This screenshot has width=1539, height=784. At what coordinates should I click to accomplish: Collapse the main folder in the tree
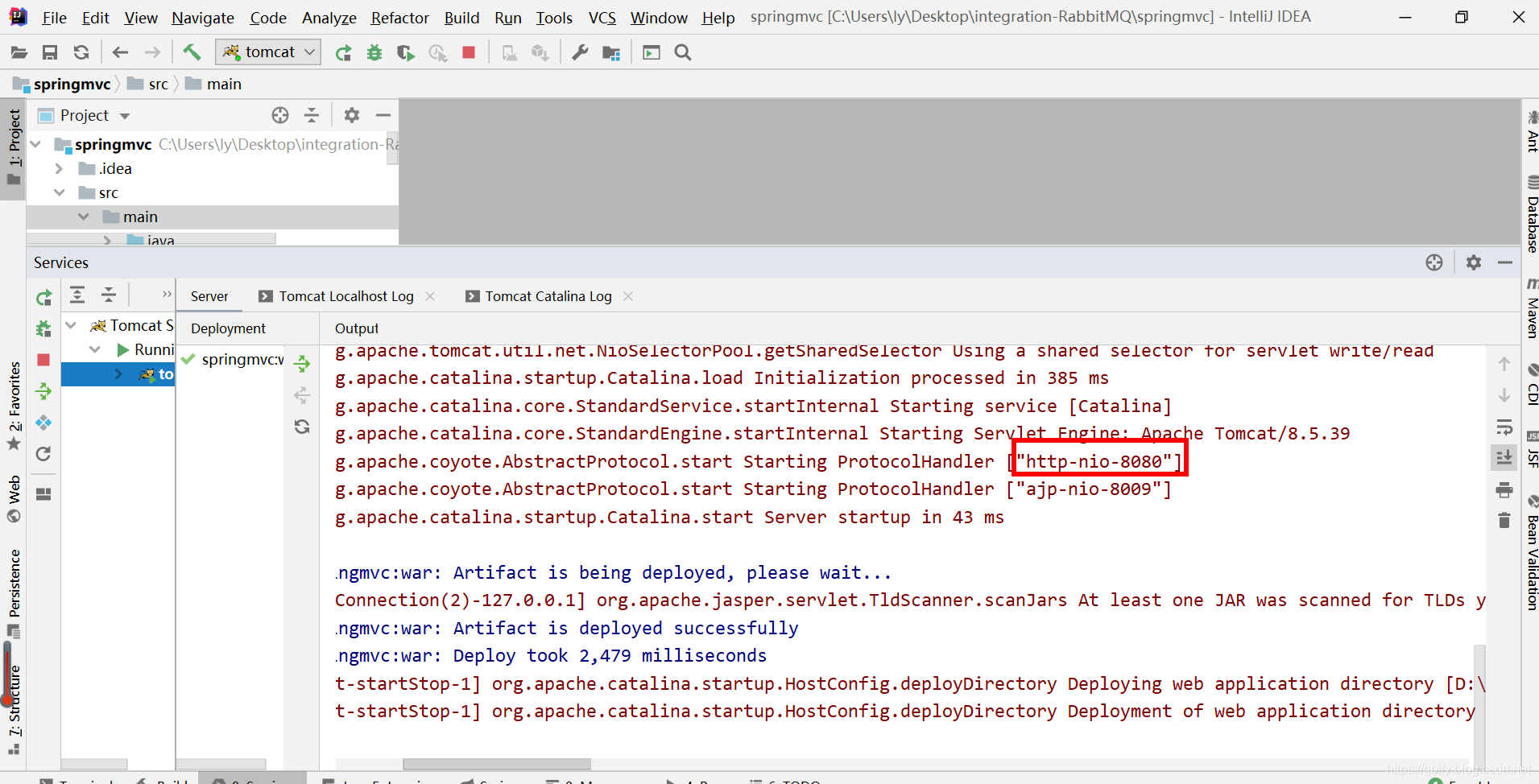pyautogui.click(x=83, y=217)
